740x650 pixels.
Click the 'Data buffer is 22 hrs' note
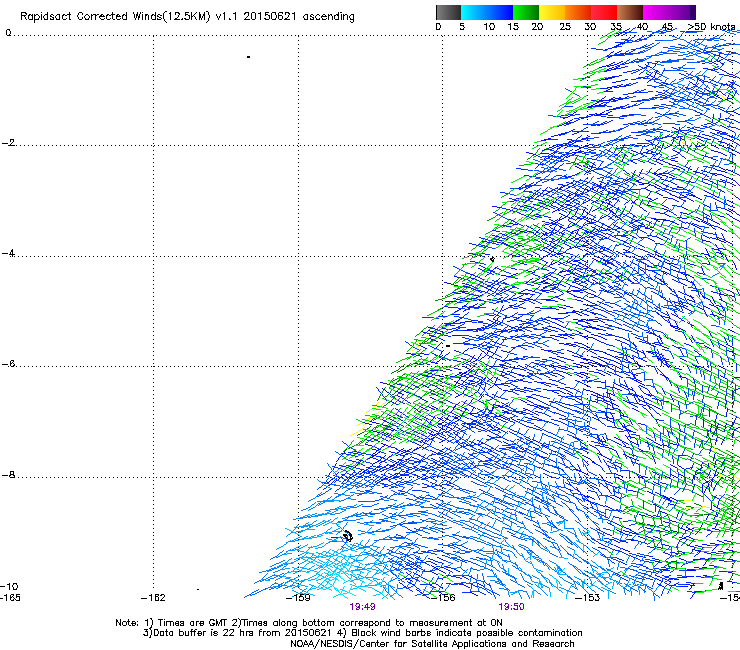(362, 633)
